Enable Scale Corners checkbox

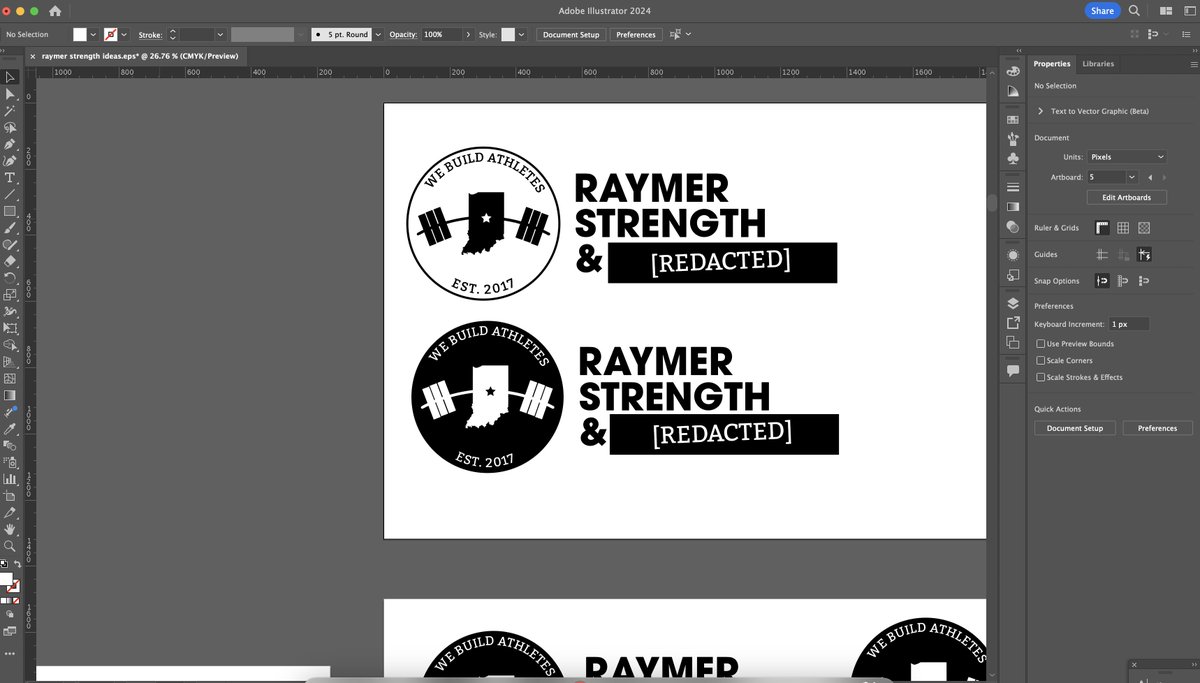1040,360
